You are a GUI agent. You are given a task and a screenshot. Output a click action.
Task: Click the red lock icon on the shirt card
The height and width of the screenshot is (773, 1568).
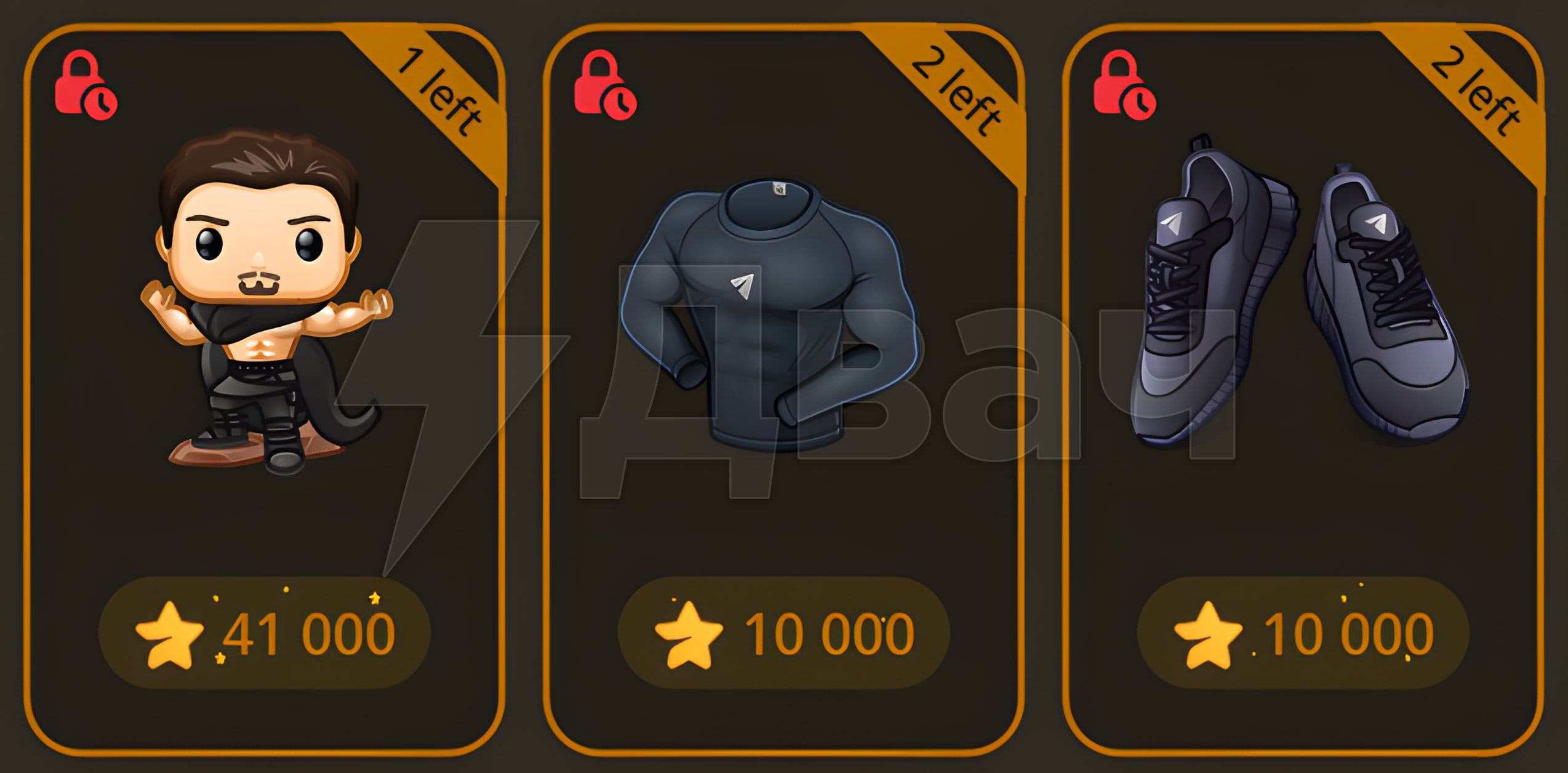point(606,84)
